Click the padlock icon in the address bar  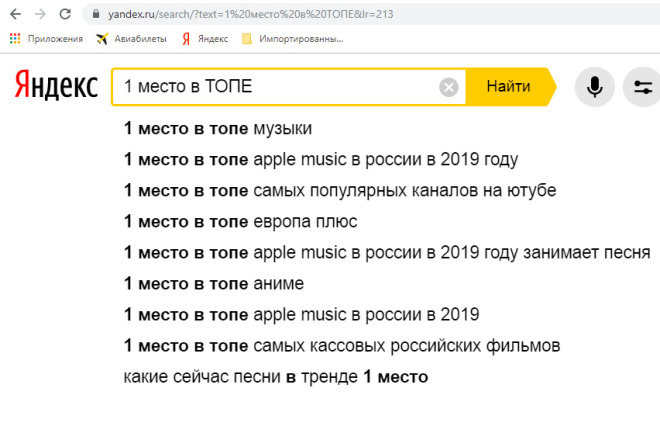96,14
